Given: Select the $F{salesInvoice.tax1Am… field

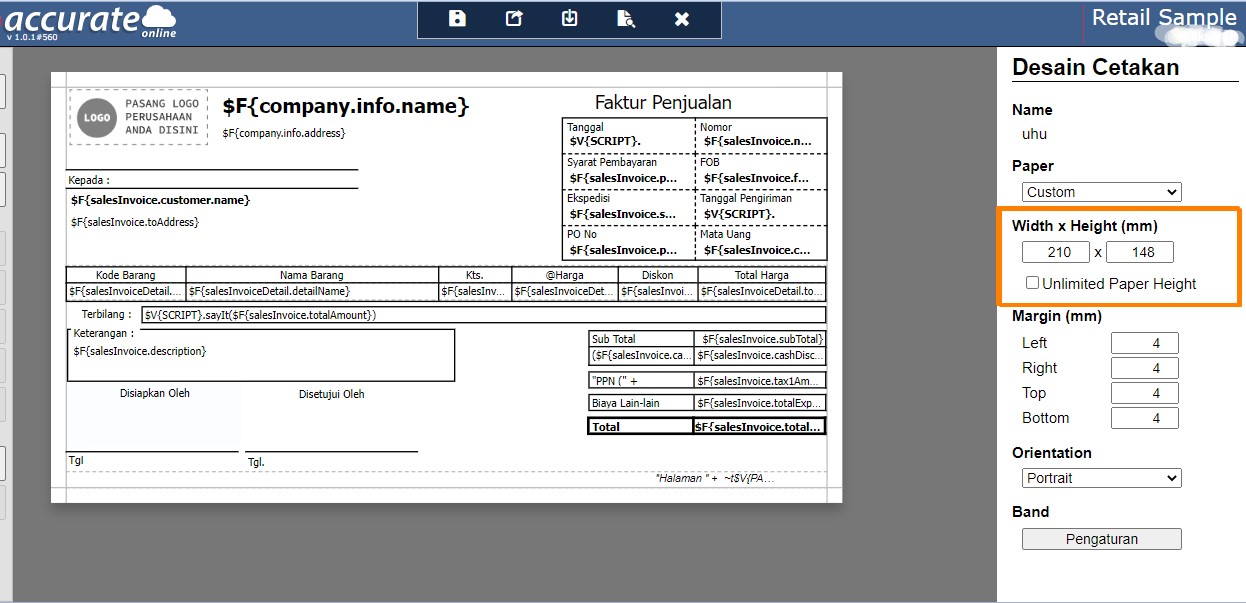Looking at the screenshot, I should (x=760, y=380).
